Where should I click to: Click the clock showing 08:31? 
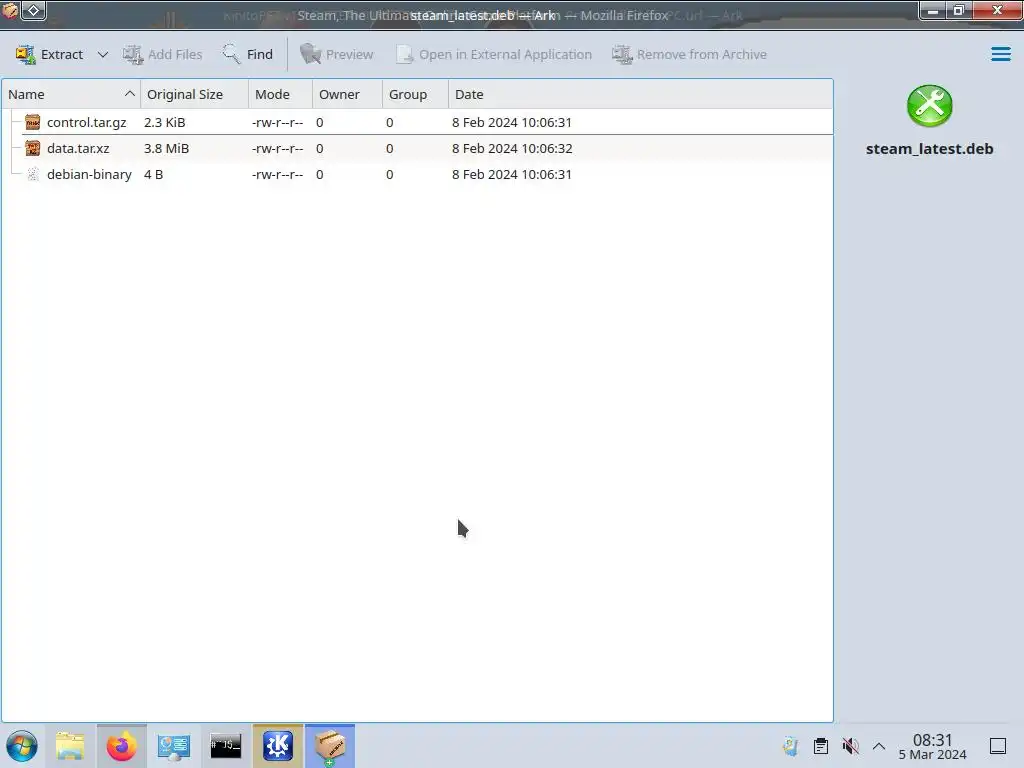pos(932,746)
